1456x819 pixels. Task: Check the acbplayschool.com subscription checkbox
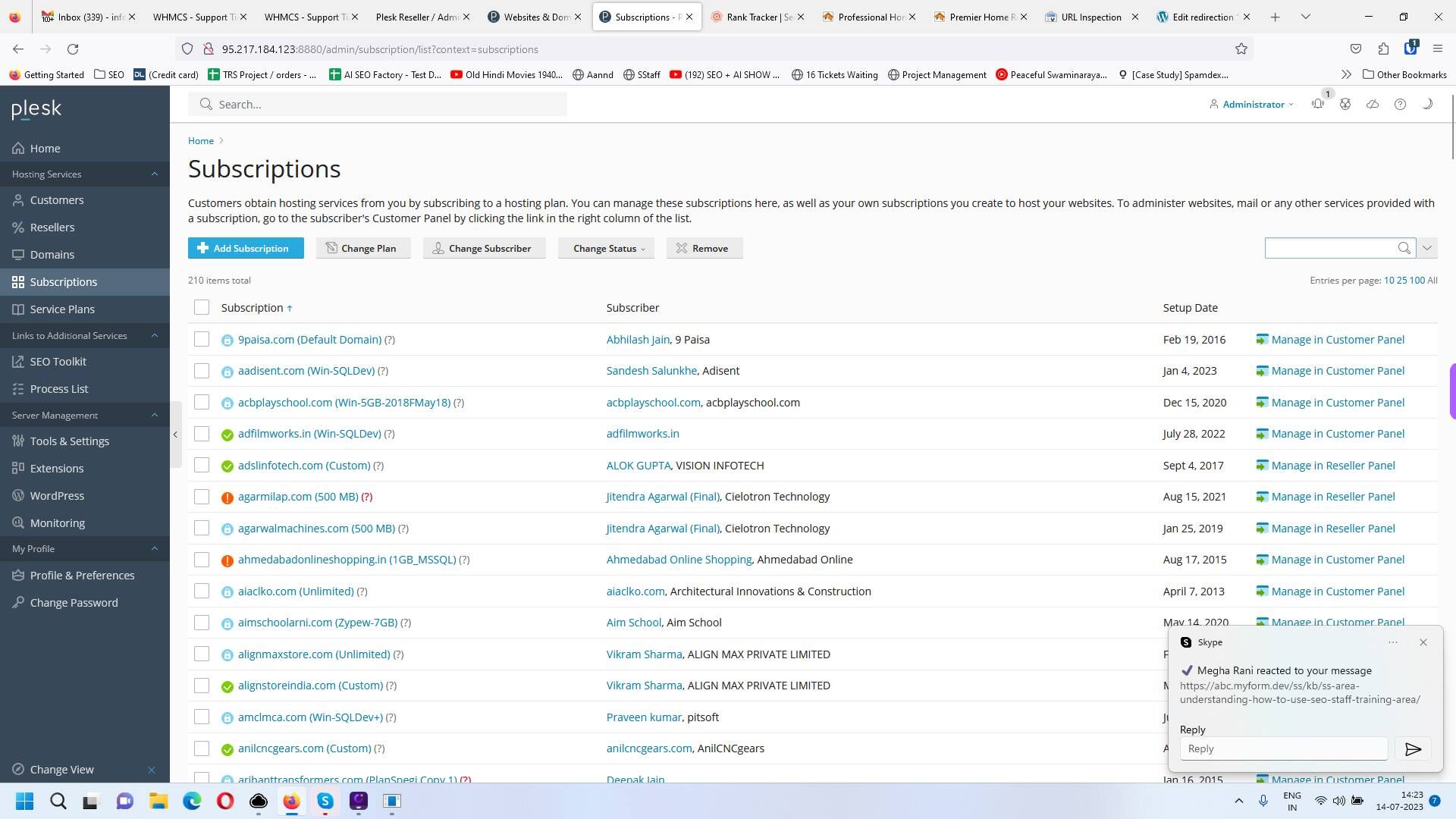[x=201, y=402]
